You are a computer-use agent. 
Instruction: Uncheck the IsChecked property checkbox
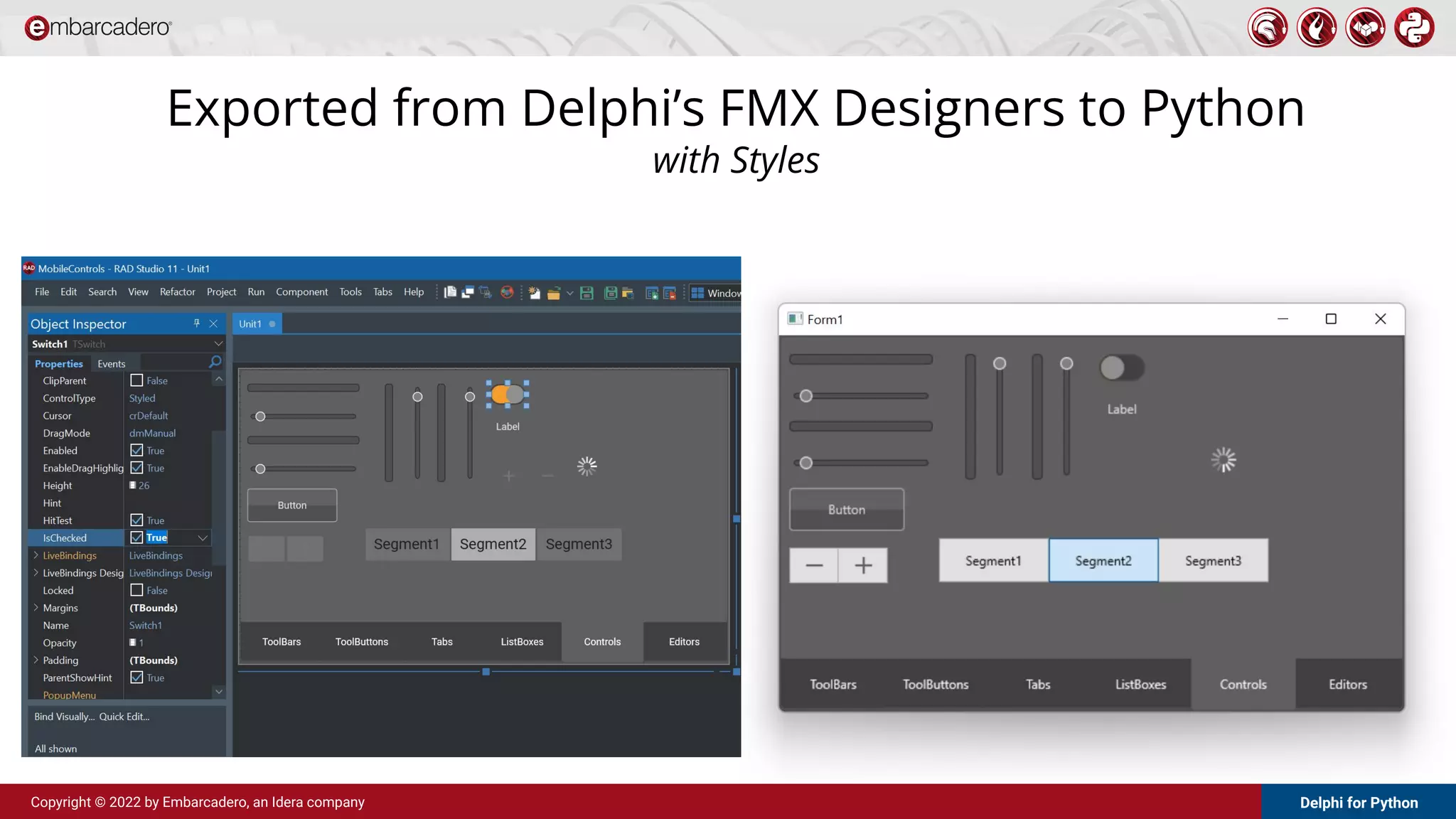(136, 537)
